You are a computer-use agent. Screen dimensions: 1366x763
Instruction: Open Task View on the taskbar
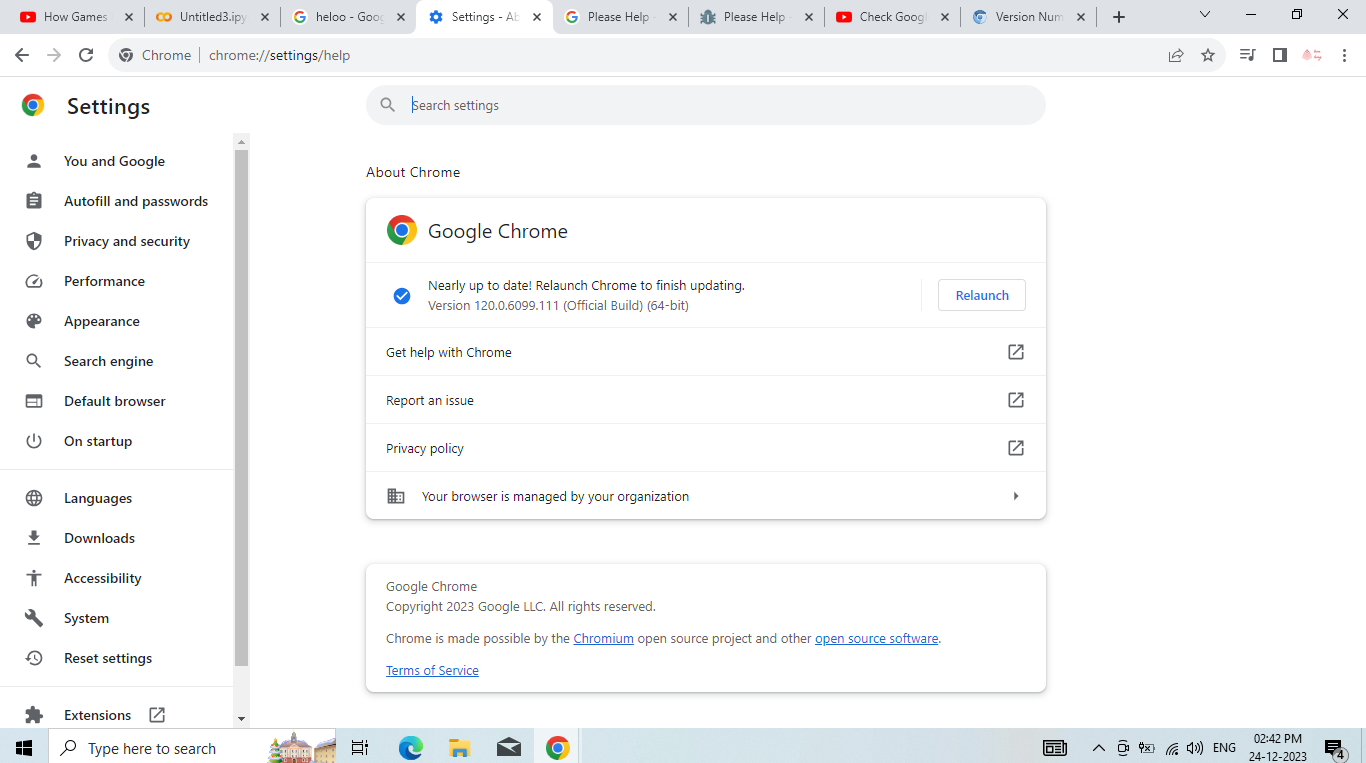361,747
